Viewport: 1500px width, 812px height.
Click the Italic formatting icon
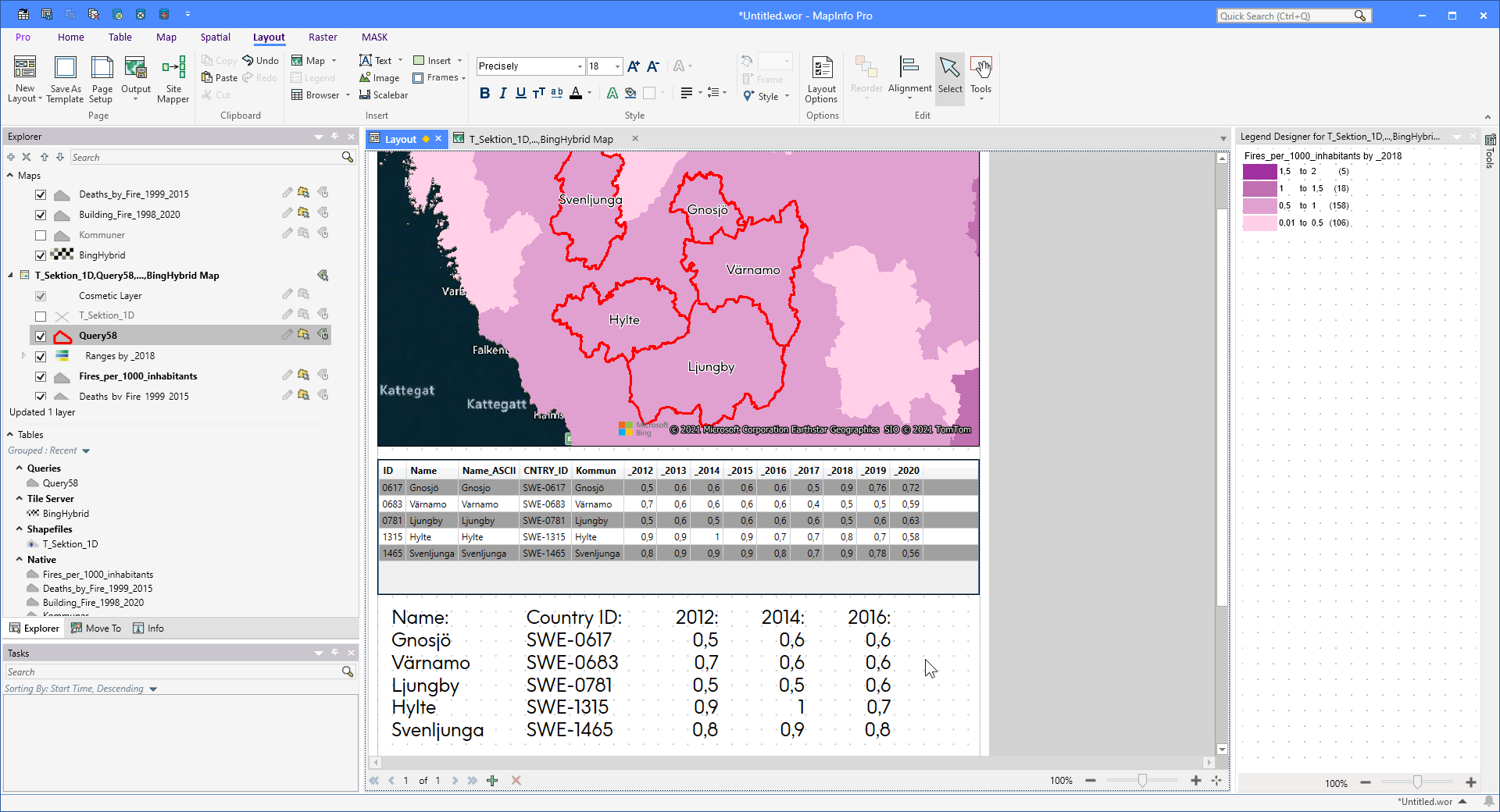pos(502,93)
